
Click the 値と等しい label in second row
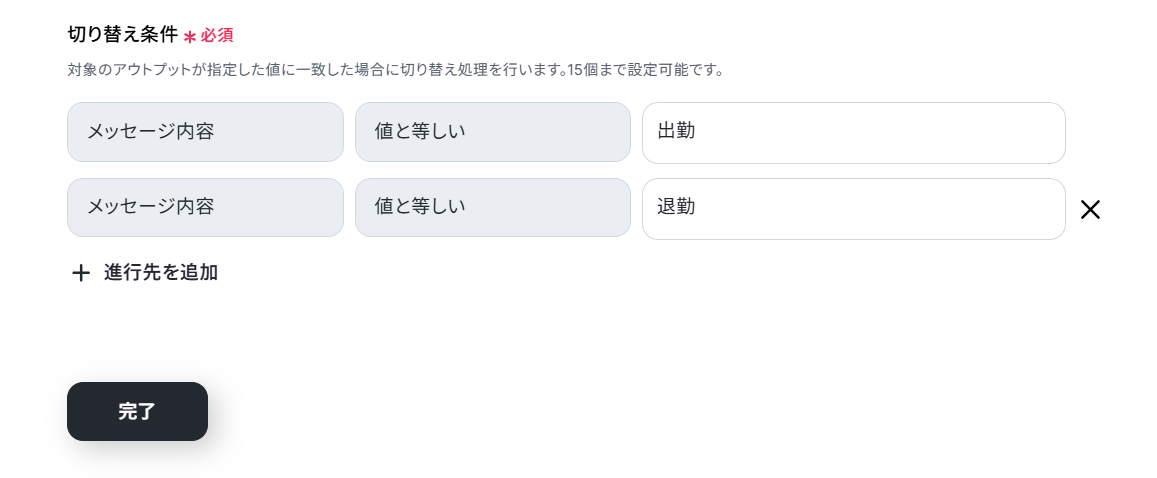pos(420,207)
